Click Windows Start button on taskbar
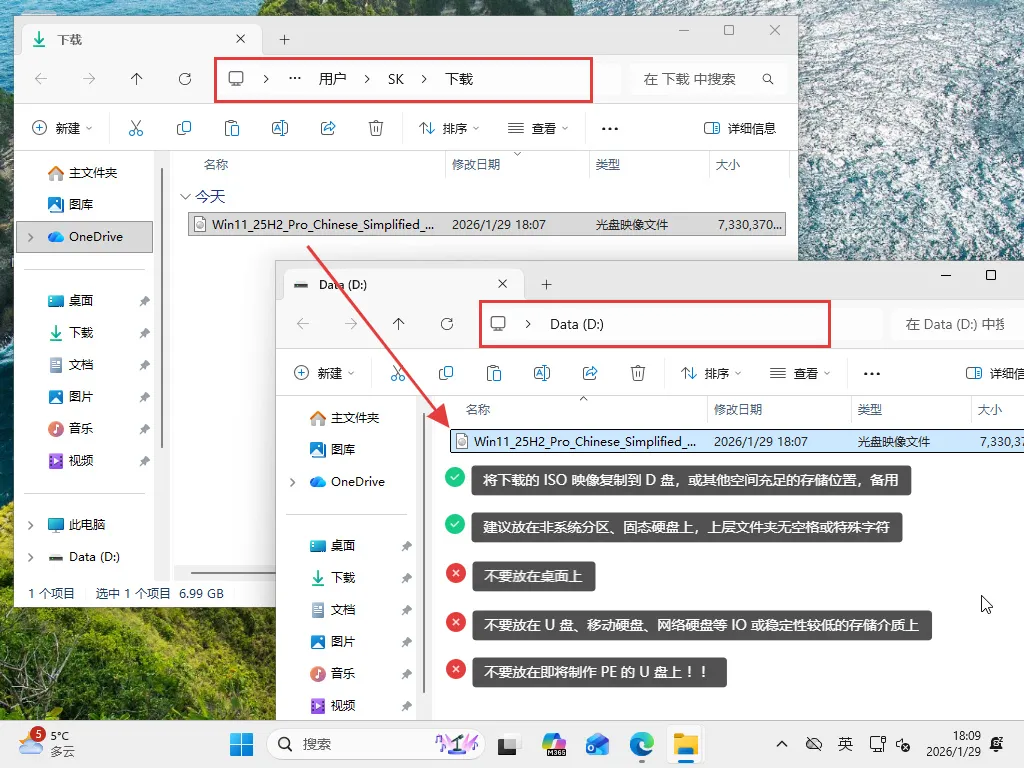 [242, 744]
